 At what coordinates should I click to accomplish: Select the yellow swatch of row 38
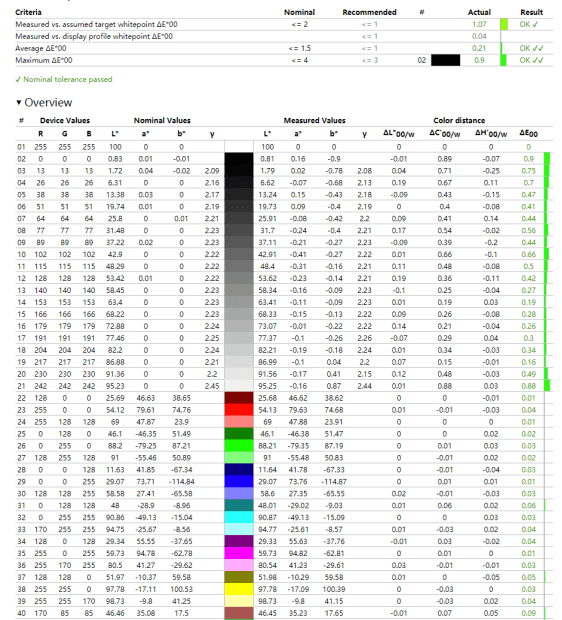click(x=239, y=589)
